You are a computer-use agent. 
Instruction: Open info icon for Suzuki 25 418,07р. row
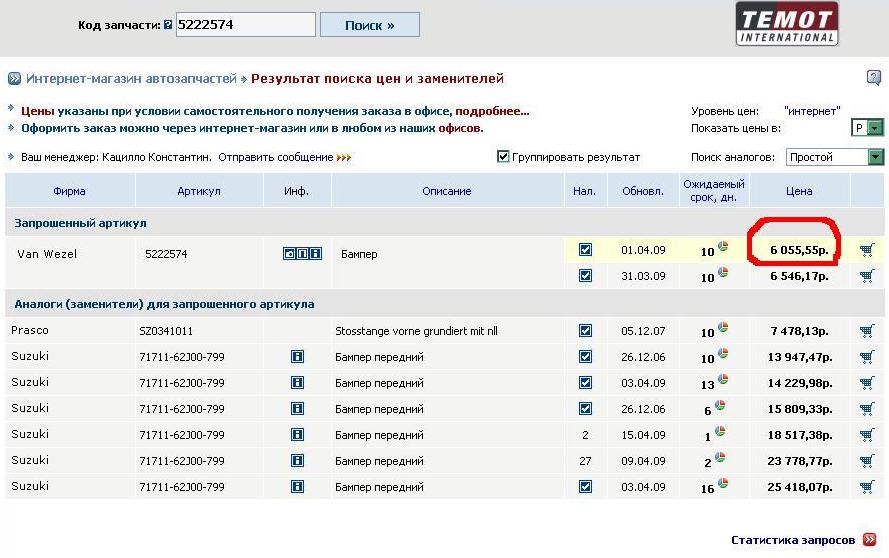coord(297,487)
